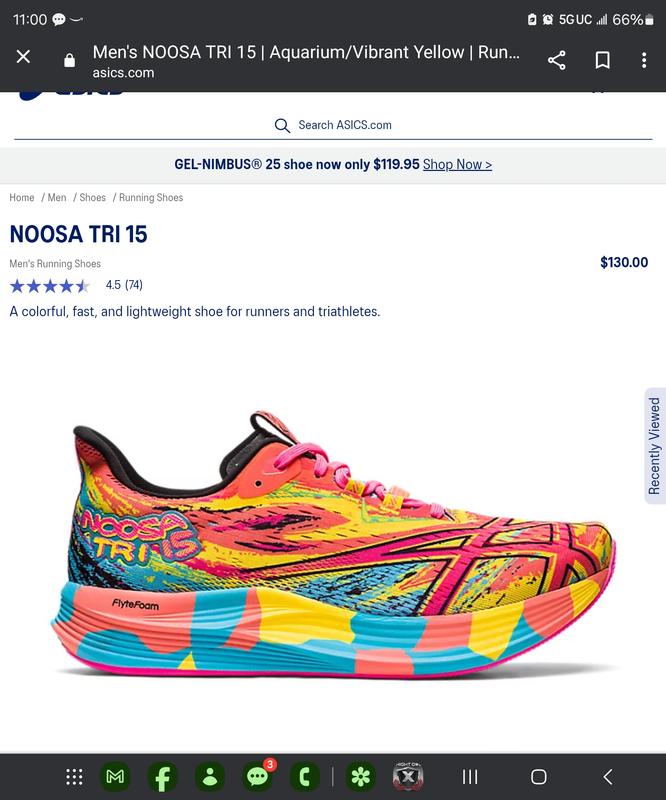Image resolution: width=666 pixels, height=800 pixels.
Task: Expand the Recently Viewed side tab
Action: tap(655, 446)
